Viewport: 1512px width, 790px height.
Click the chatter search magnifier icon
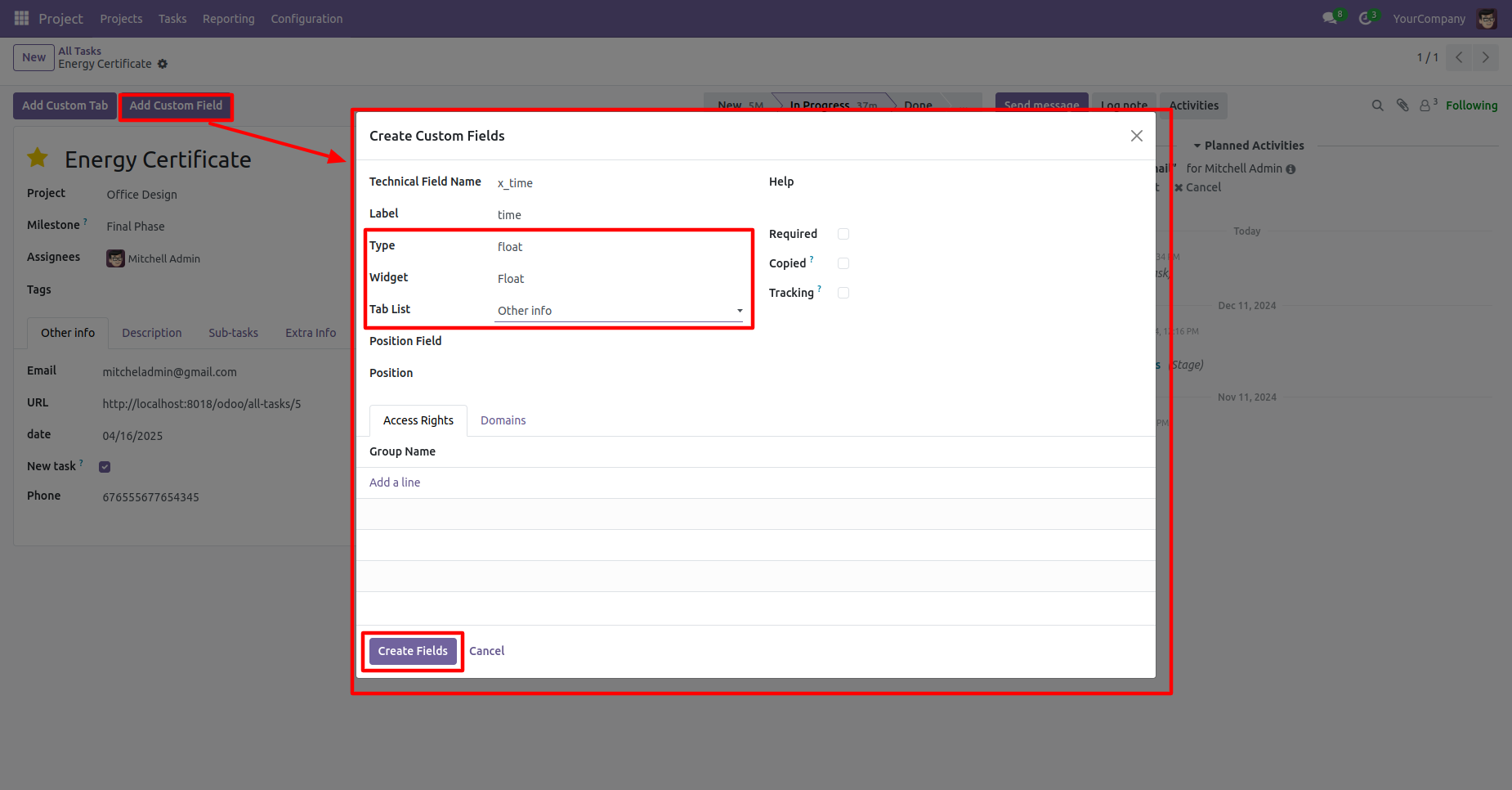click(x=1377, y=105)
